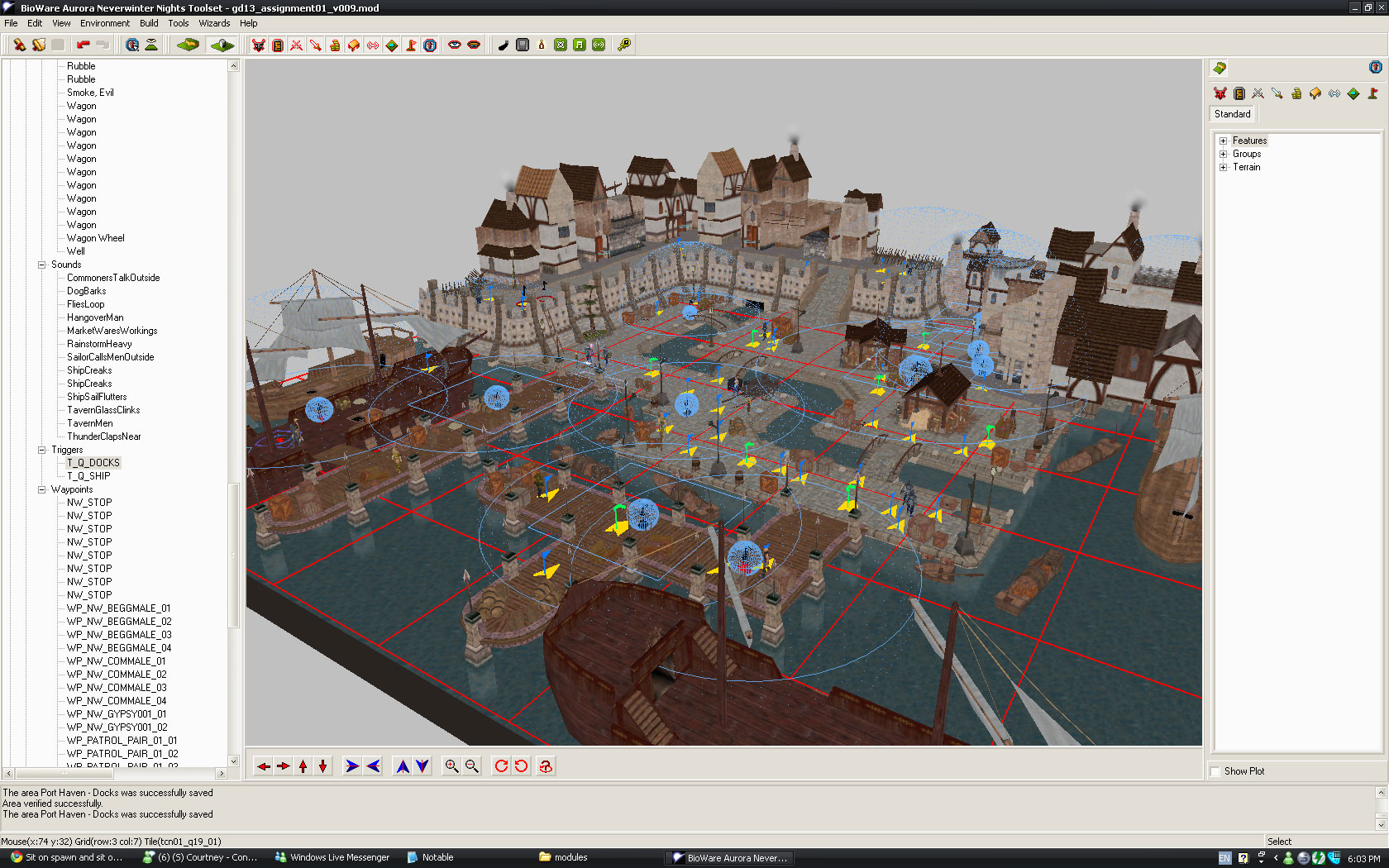Open Windows Live Messenger taskbar button
The width and height of the screenshot is (1389, 868).
(332, 857)
